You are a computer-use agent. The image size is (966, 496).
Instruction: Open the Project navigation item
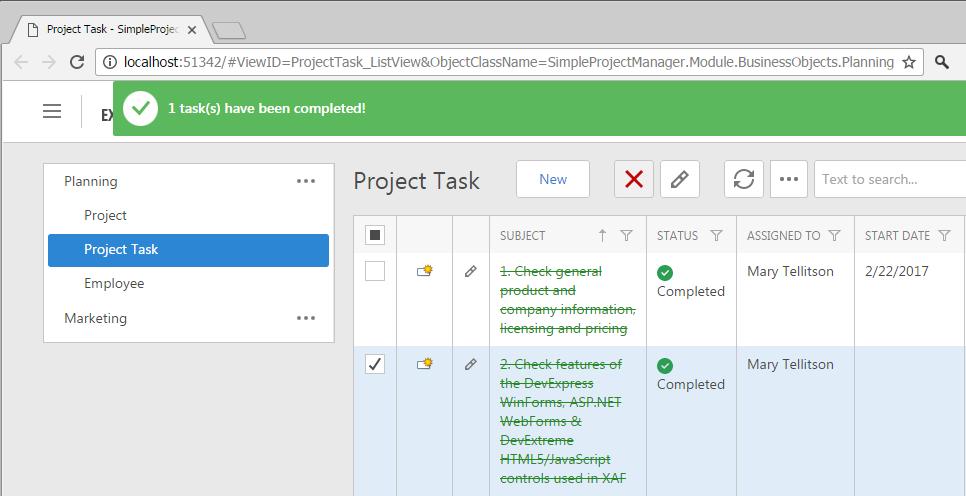[105, 215]
